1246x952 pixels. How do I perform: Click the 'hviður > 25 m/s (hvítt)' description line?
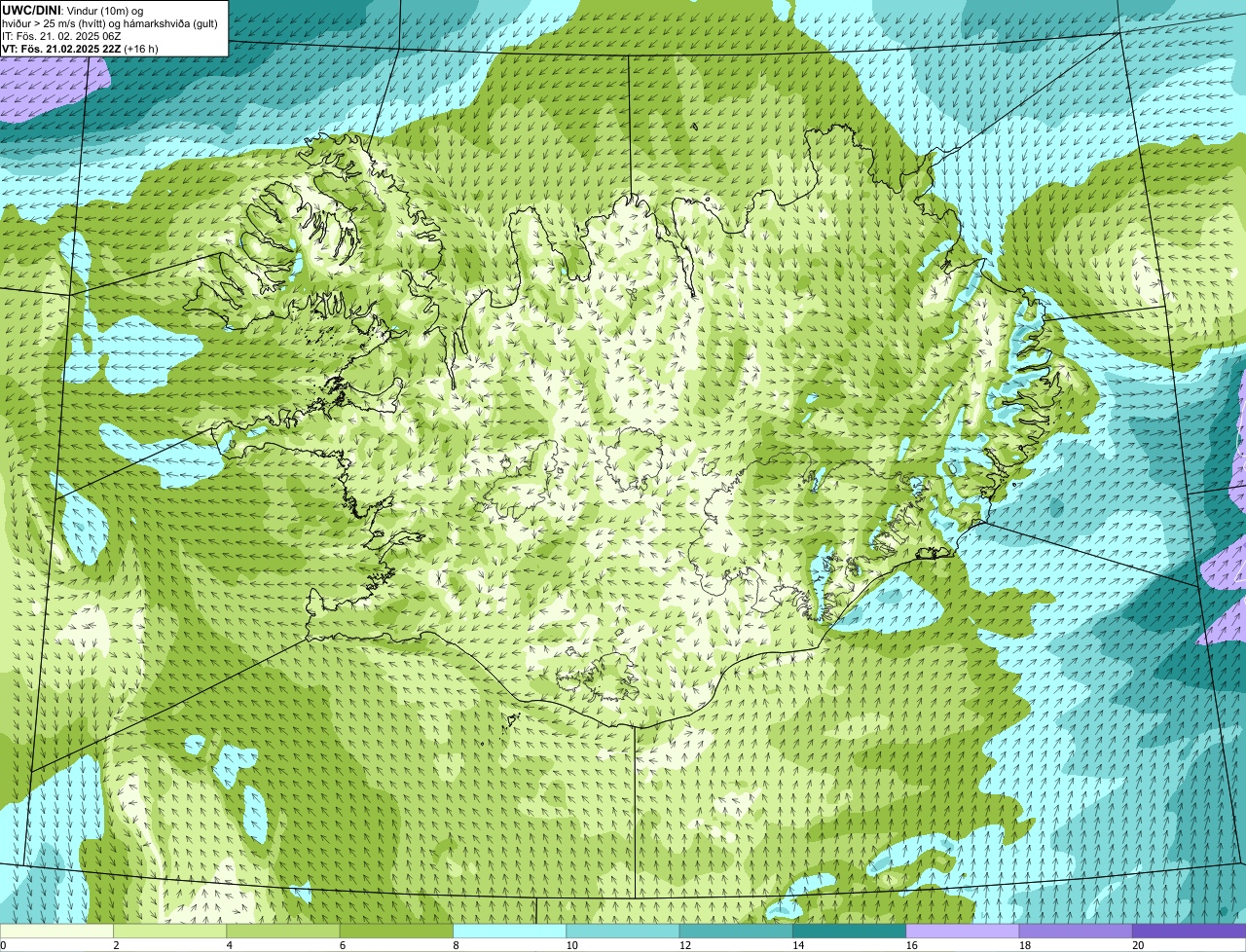pyautogui.click(x=110, y=22)
